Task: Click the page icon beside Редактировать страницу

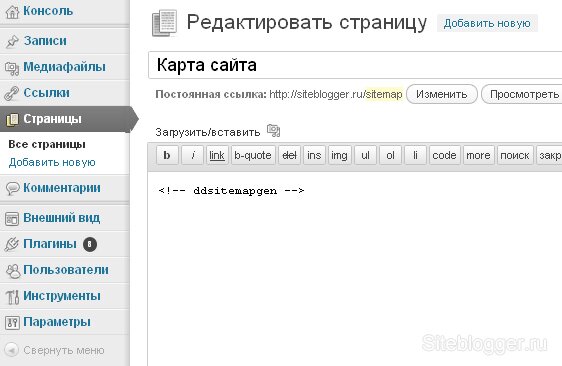Action: (x=165, y=23)
